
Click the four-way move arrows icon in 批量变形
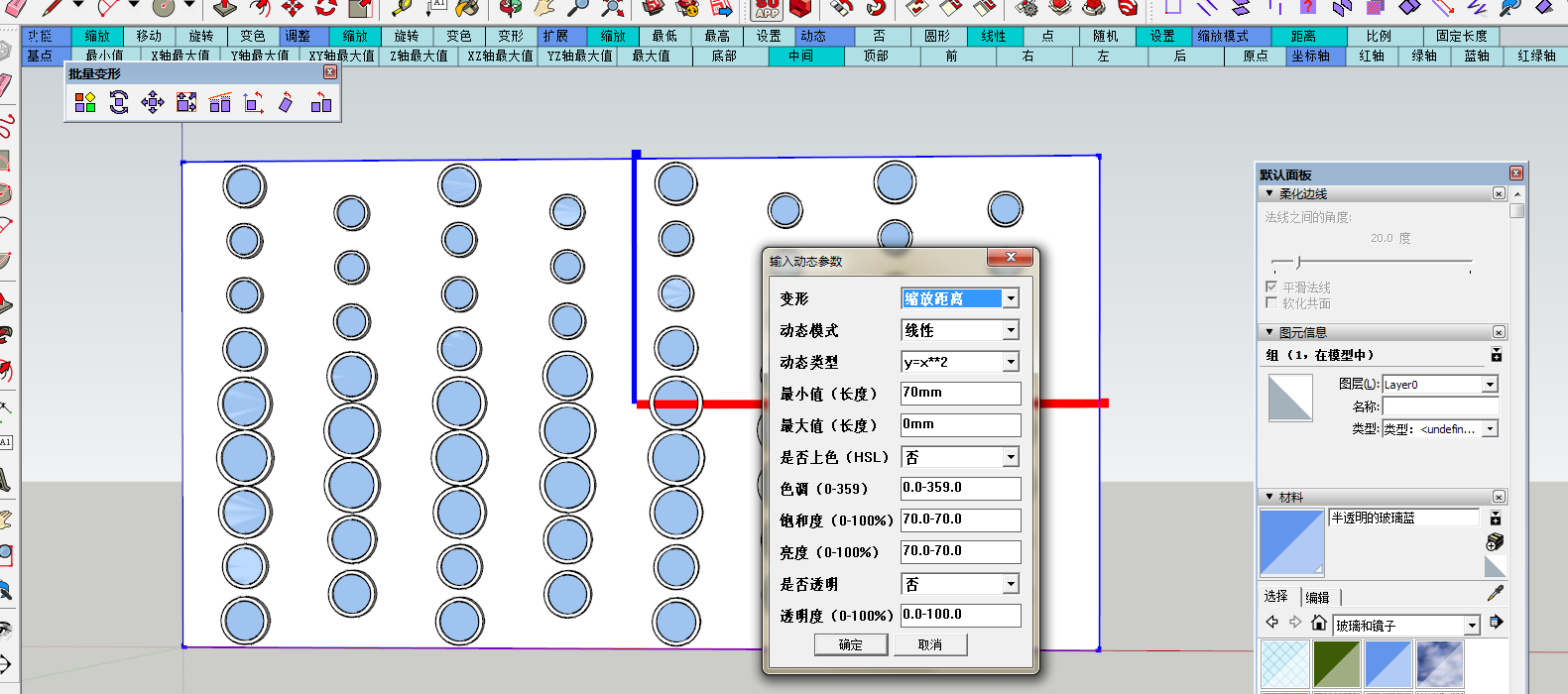tap(153, 102)
